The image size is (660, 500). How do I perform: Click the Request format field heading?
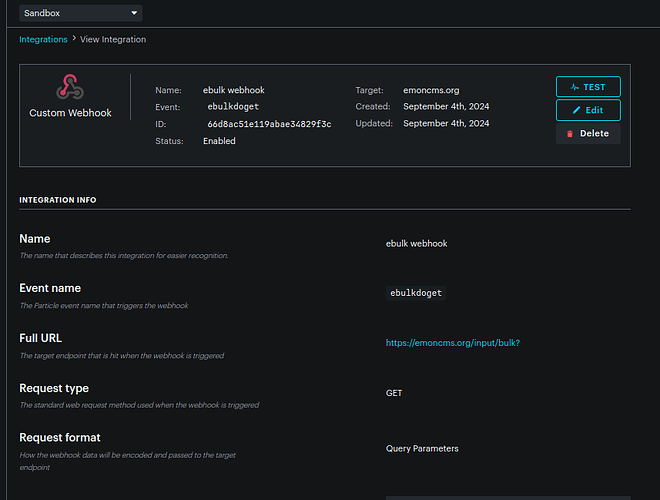(60, 438)
